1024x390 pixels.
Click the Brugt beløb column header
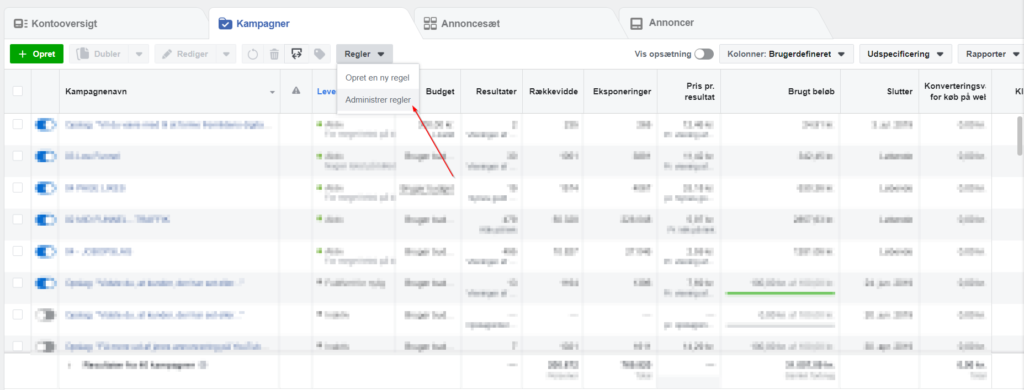click(811, 92)
